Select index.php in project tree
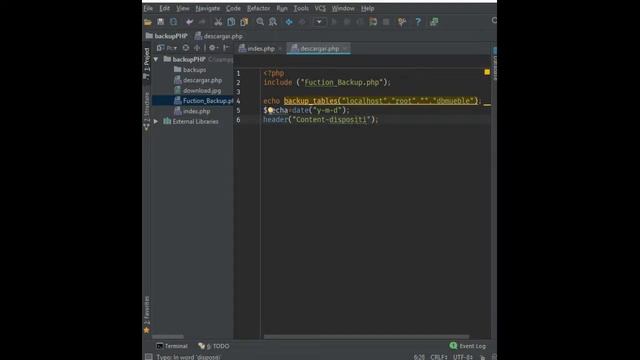640x360 pixels. 192,111
